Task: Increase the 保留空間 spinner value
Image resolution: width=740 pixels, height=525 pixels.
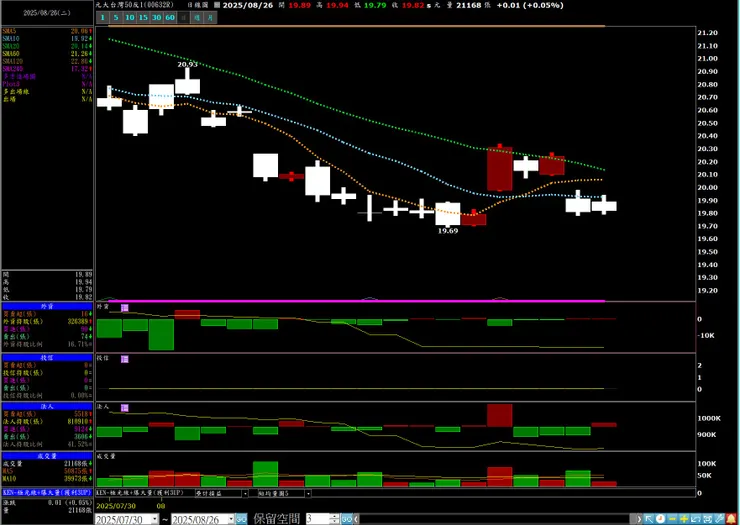Action: [335, 517]
